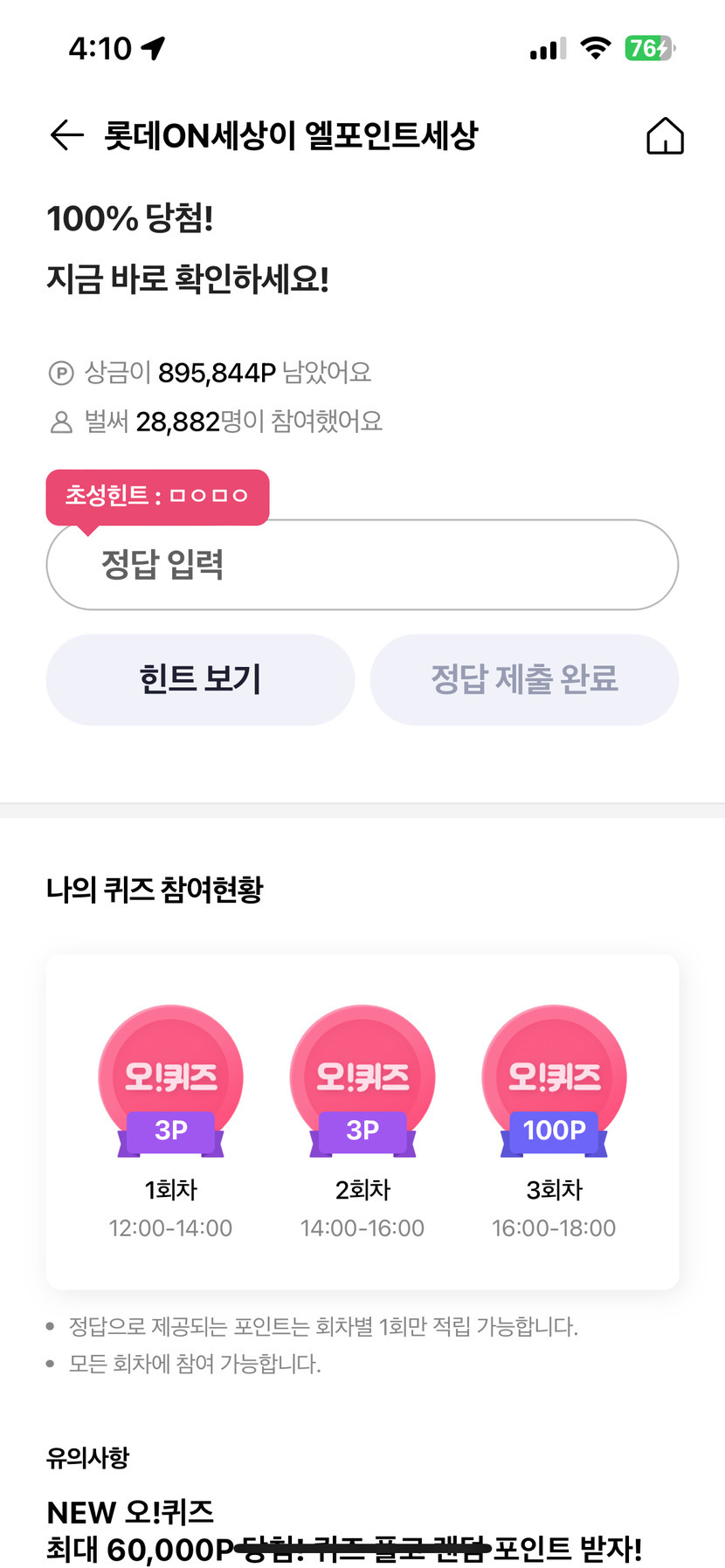Tap the NEW 오!퀴즈 notice heading
Viewport: 725px width, 1568px height.
130,1511
